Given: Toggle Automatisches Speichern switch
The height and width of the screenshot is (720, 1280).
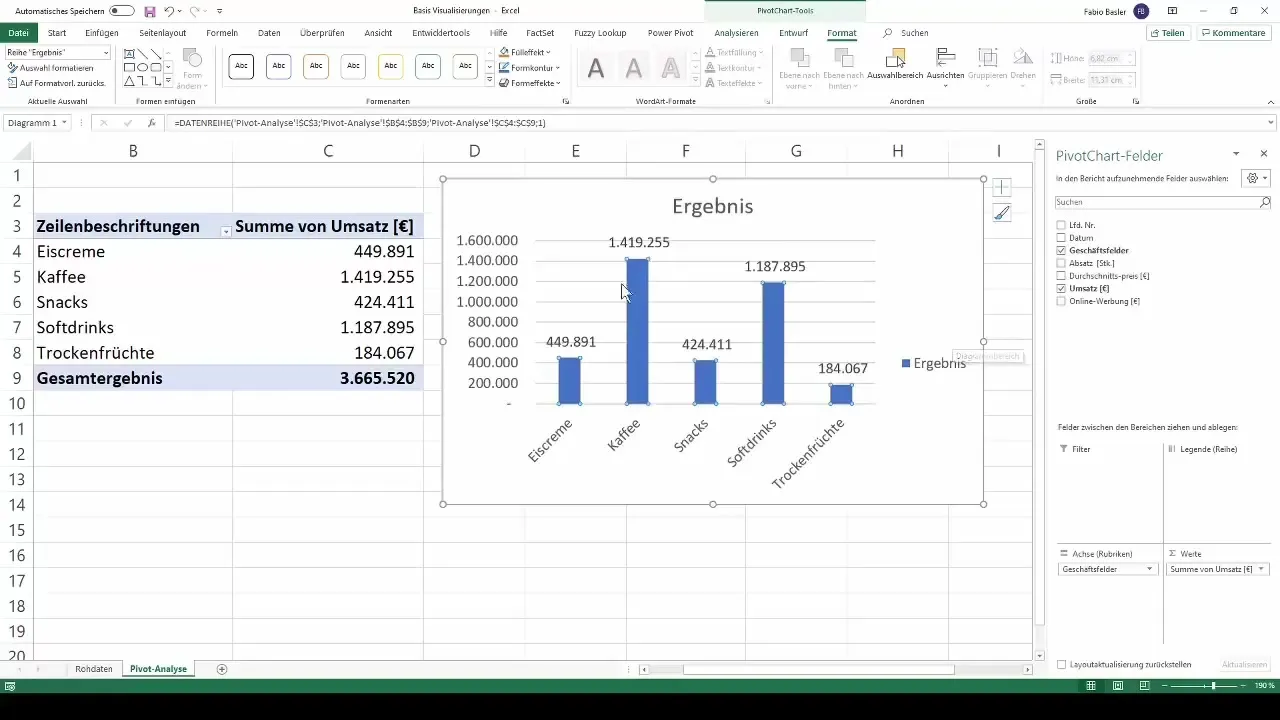Looking at the screenshot, I should pyautogui.click(x=122, y=11).
